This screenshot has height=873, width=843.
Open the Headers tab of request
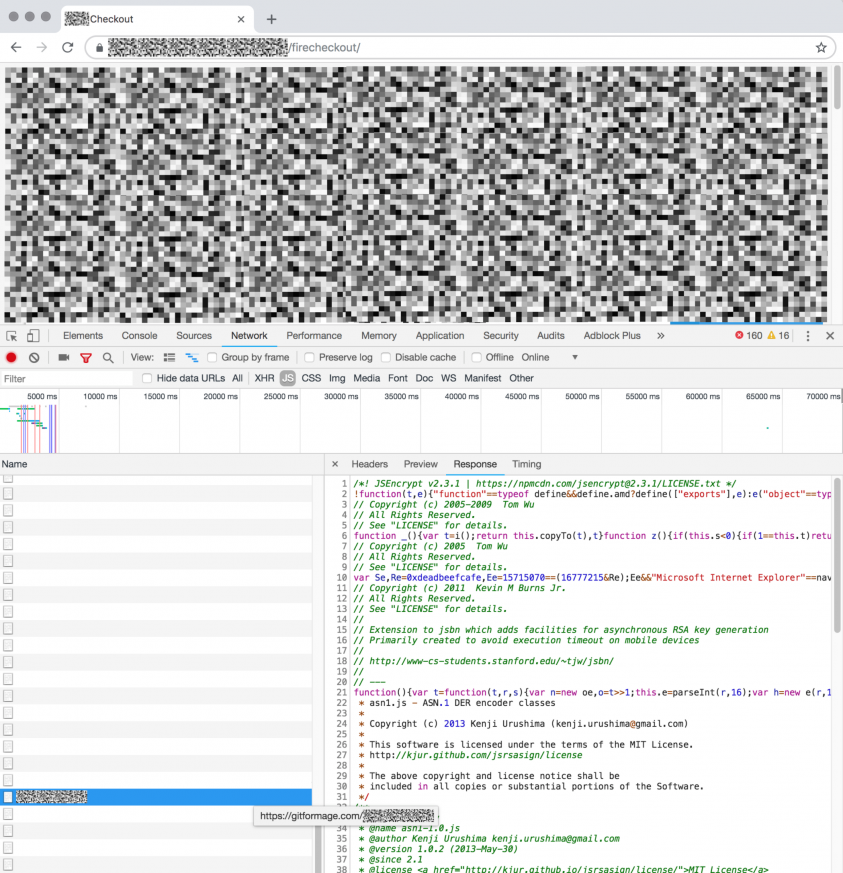coord(369,464)
